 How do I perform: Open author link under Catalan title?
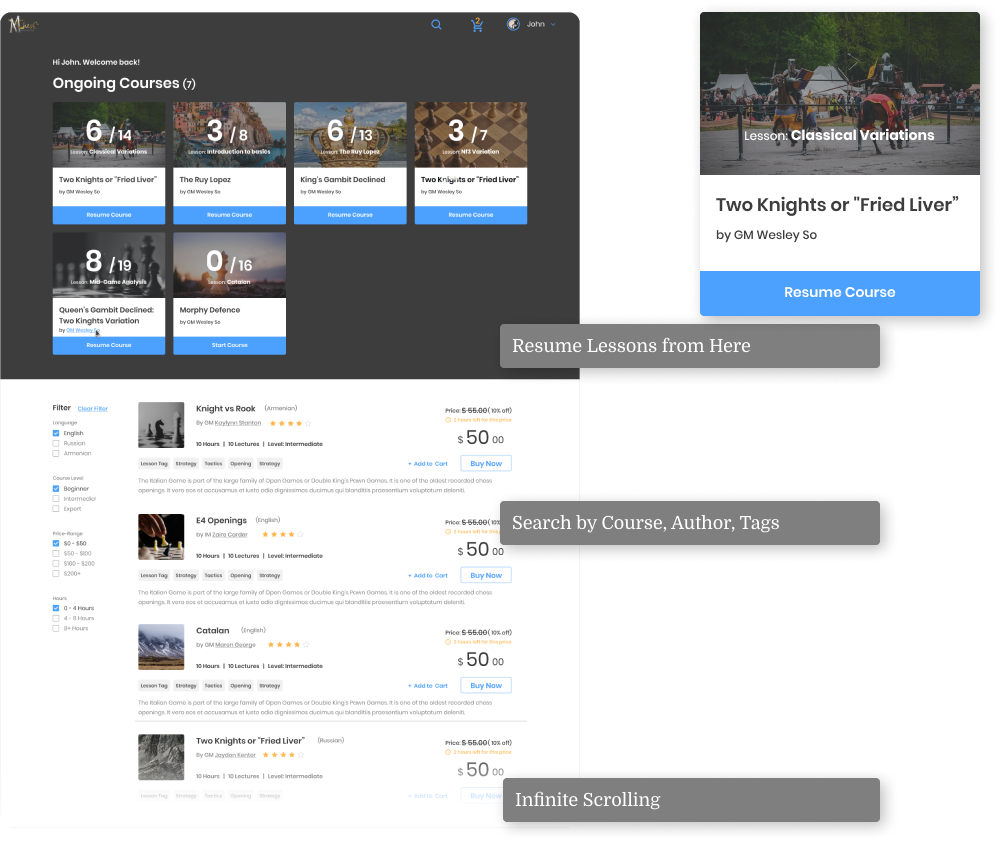pos(235,645)
